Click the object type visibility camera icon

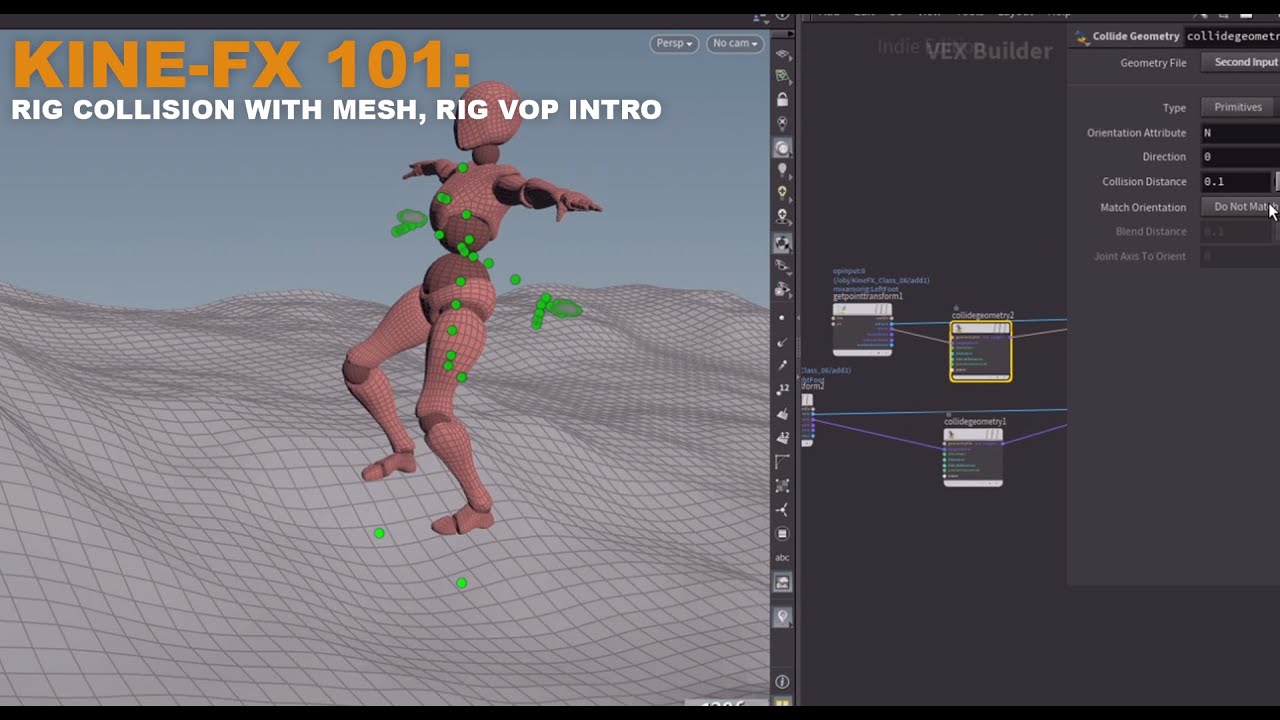(783, 290)
